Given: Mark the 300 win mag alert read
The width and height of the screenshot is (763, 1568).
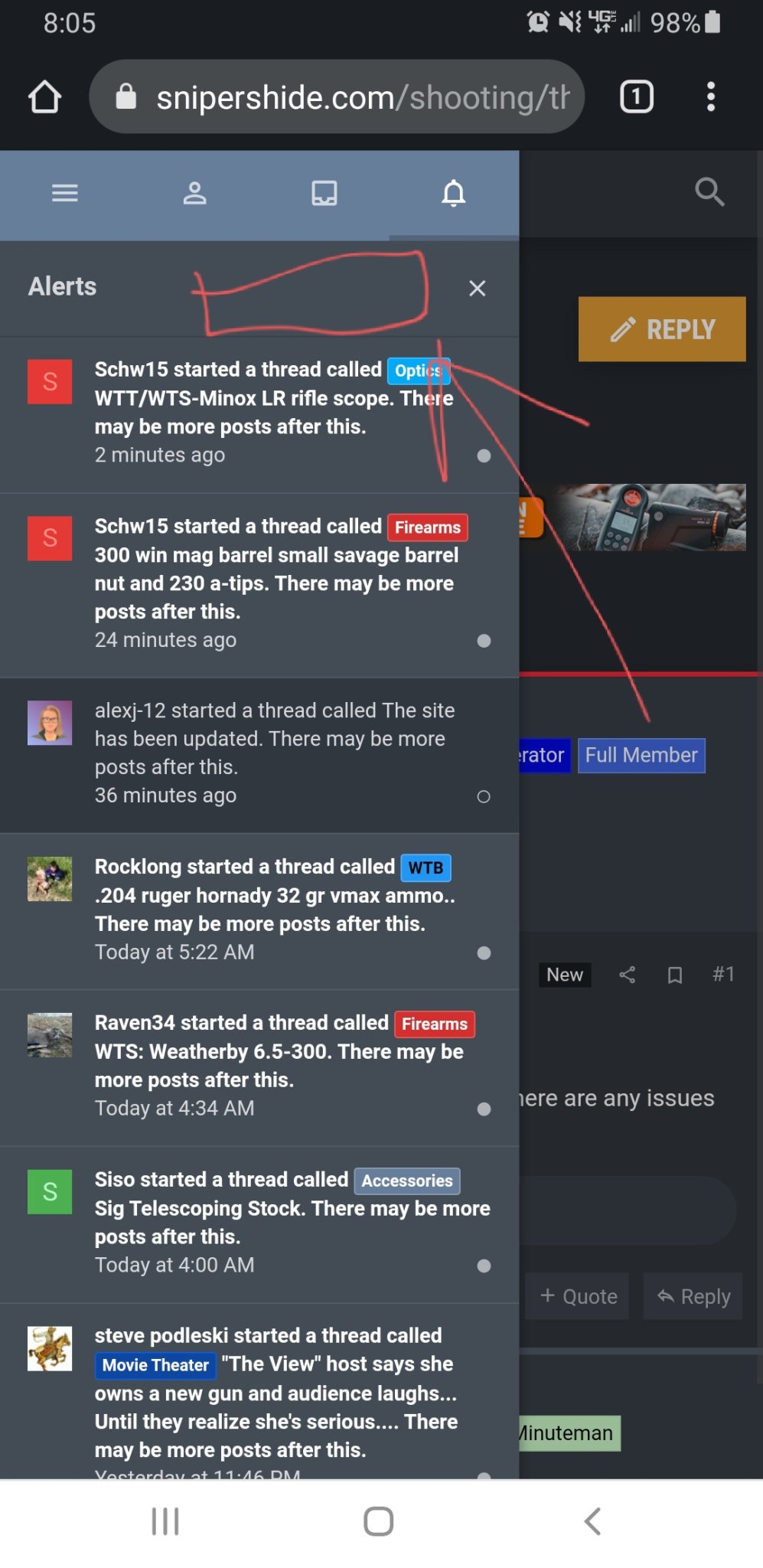Looking at the screenshot, I should [484, 641].
